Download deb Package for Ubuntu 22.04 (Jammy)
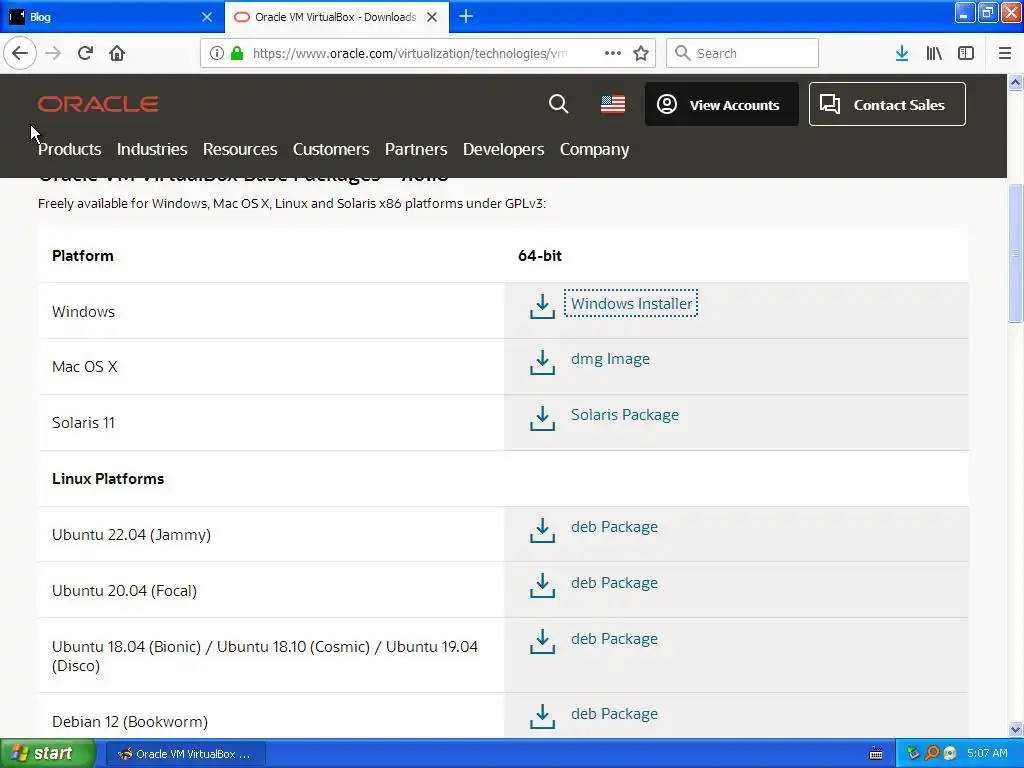 pyautogui.click(x=614, y=527)
